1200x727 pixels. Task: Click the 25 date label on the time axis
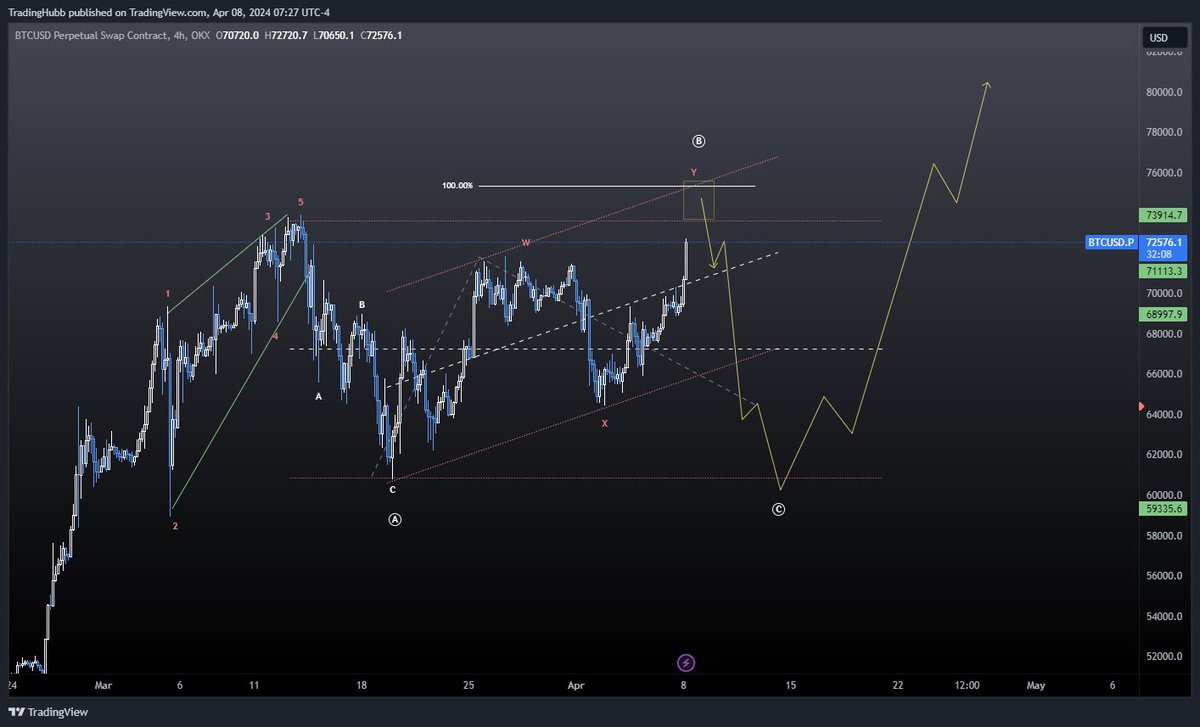[468, 685]
